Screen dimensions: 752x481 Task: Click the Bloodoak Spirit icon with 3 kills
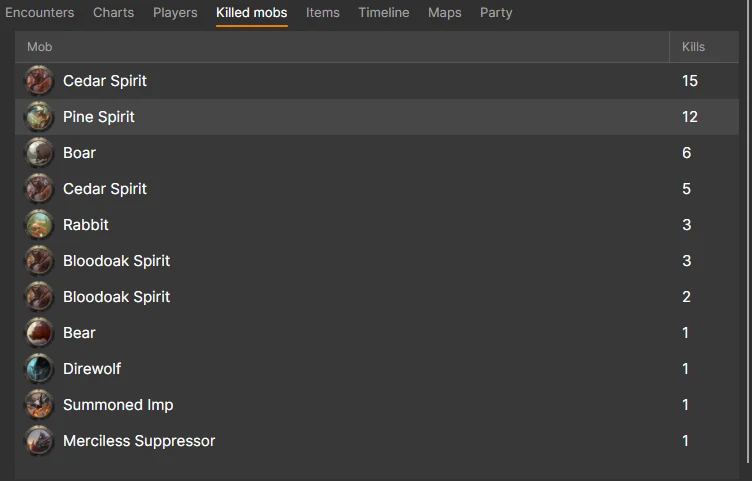point(39,260)
